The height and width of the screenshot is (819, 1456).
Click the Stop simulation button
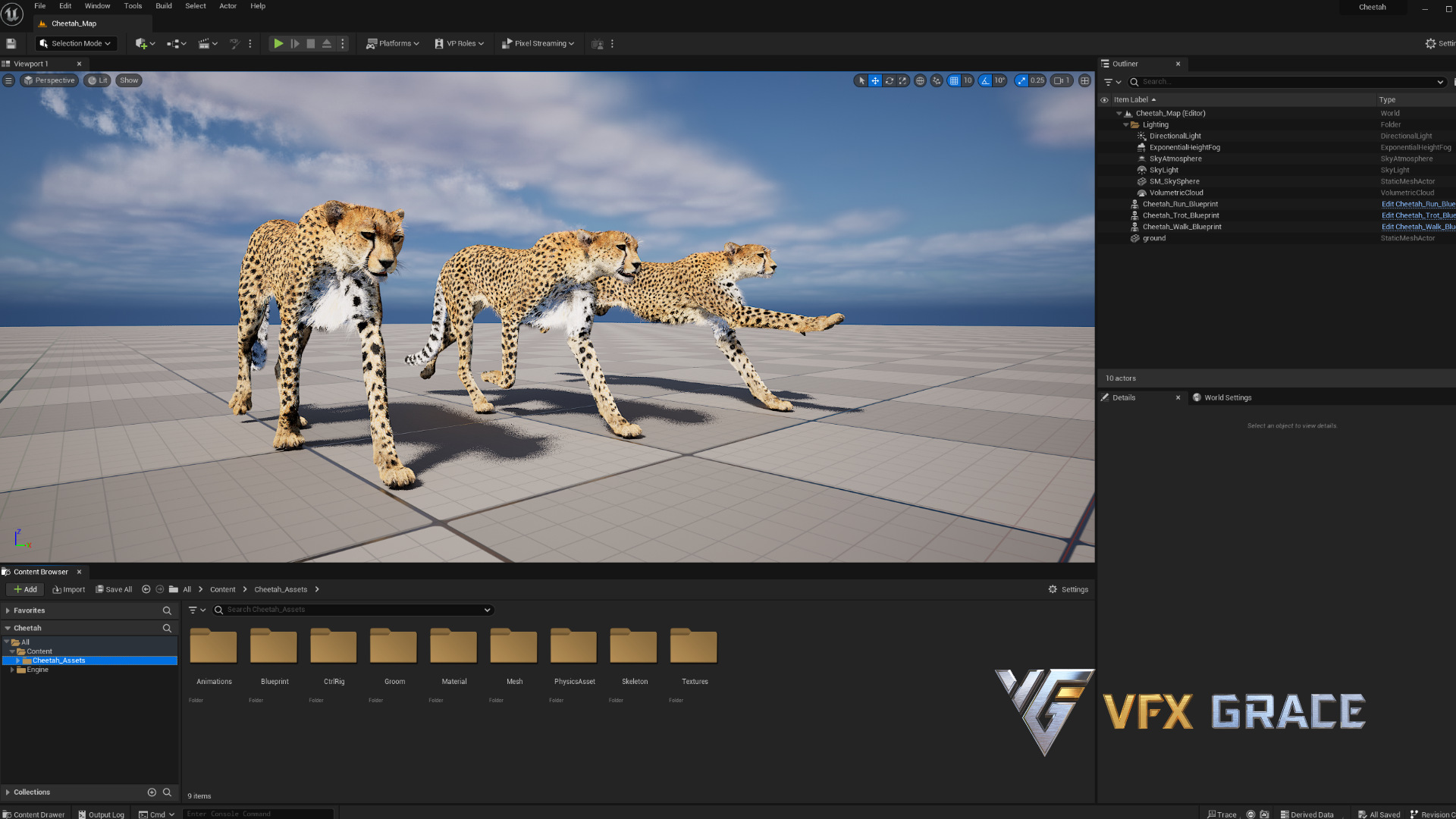tap(311, 44)
